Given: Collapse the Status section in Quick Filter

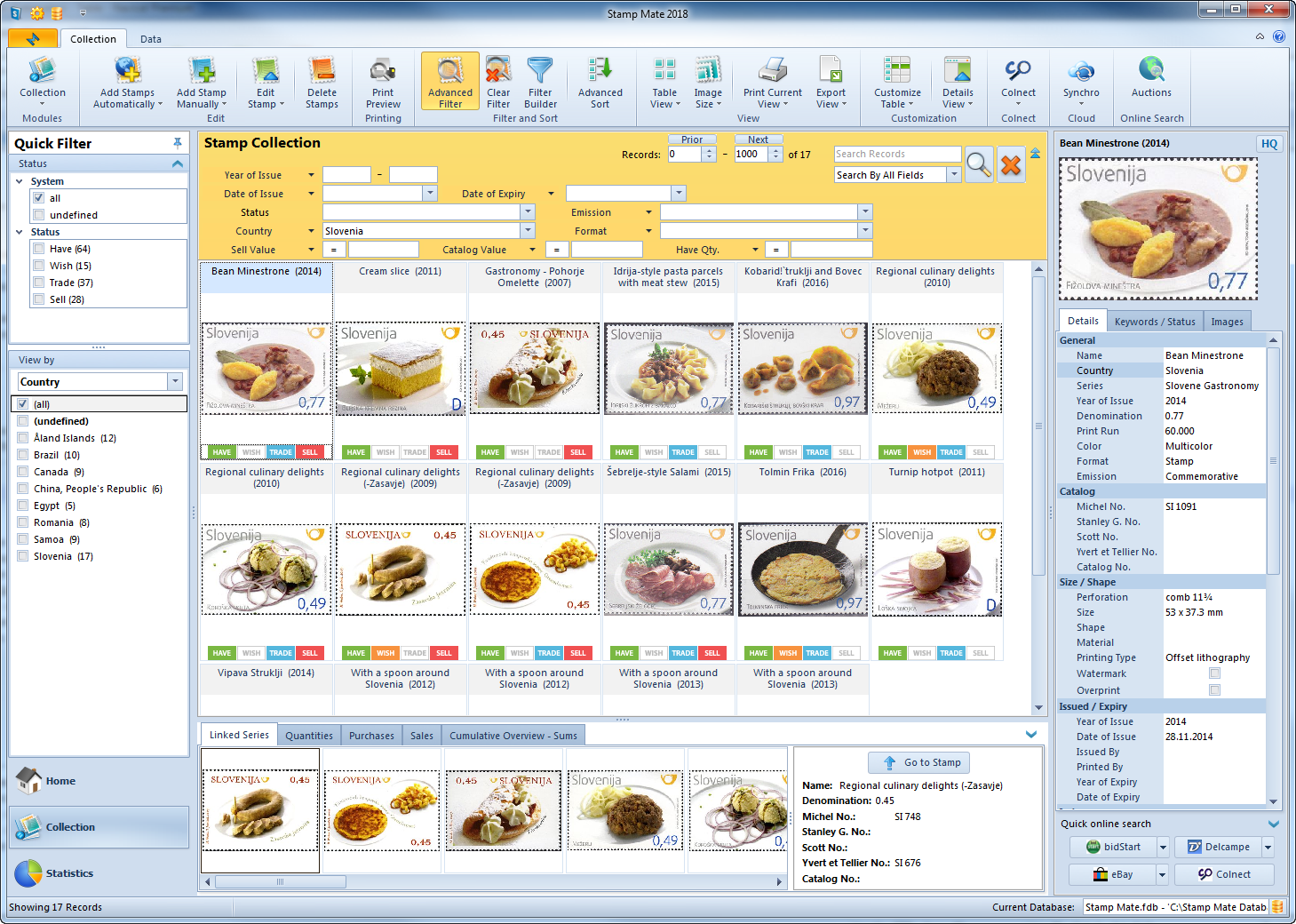Looking at the screenshot, I should (178, 163).
